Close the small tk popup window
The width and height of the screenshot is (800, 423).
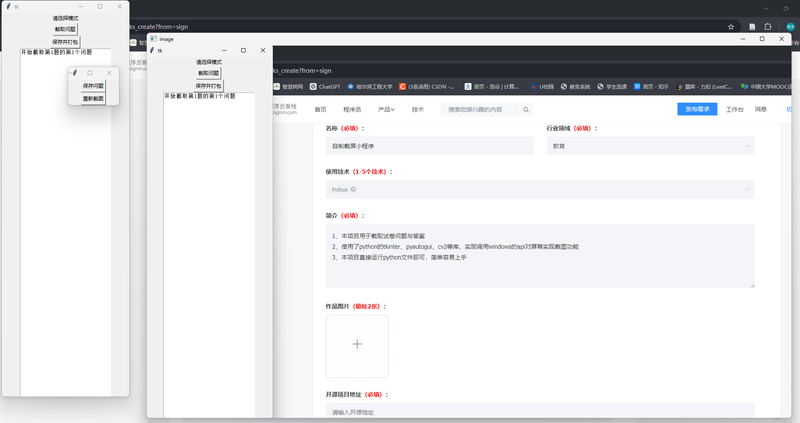coord(109,73)
